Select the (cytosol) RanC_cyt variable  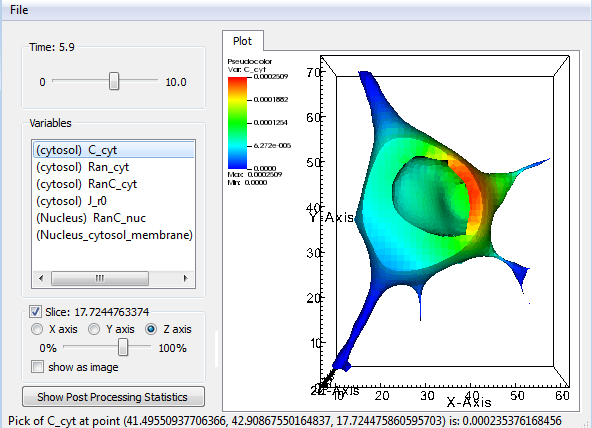point(114,184)
